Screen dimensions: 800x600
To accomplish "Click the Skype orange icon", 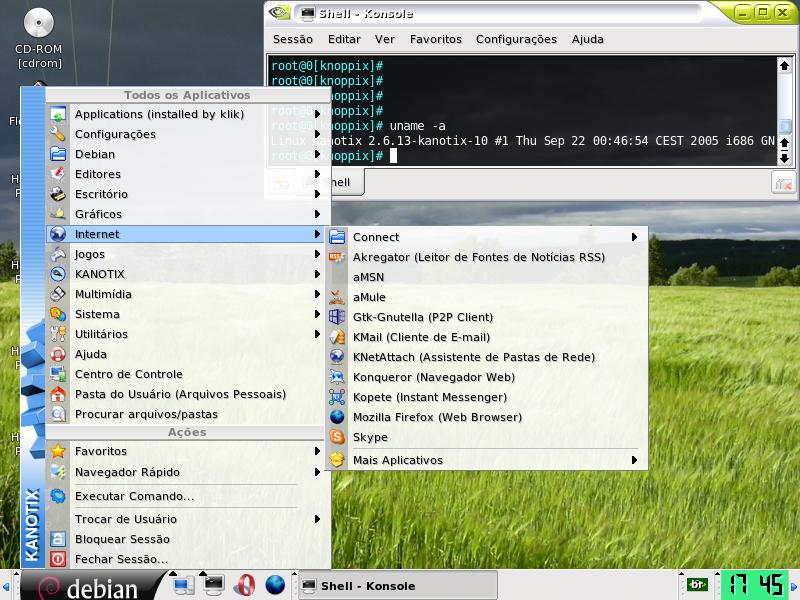I will tap(337, 437).
